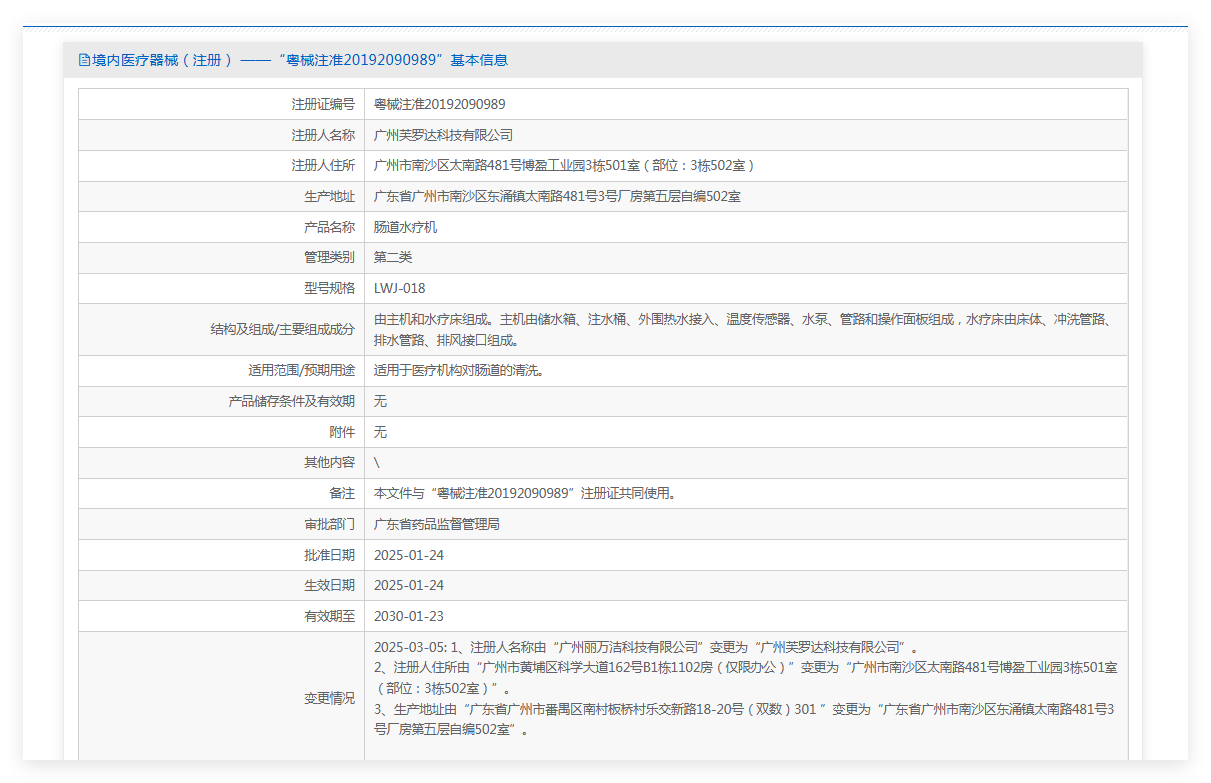The height and width of the screenshot is (783, 1211).
Task: Click the 变更情况 change record text
Action: (745, 688)
